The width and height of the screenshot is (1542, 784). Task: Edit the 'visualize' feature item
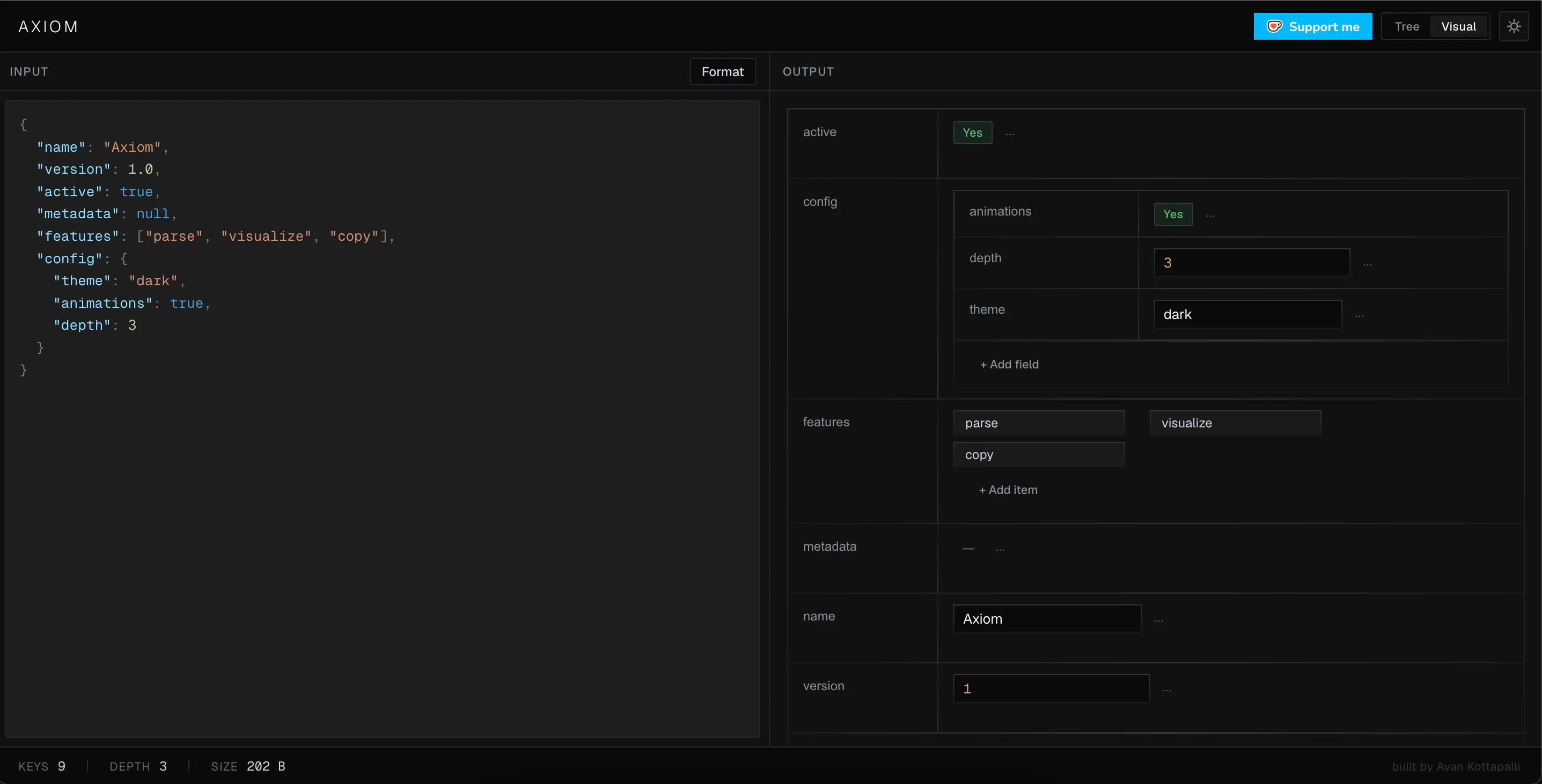coord(1236,423)
